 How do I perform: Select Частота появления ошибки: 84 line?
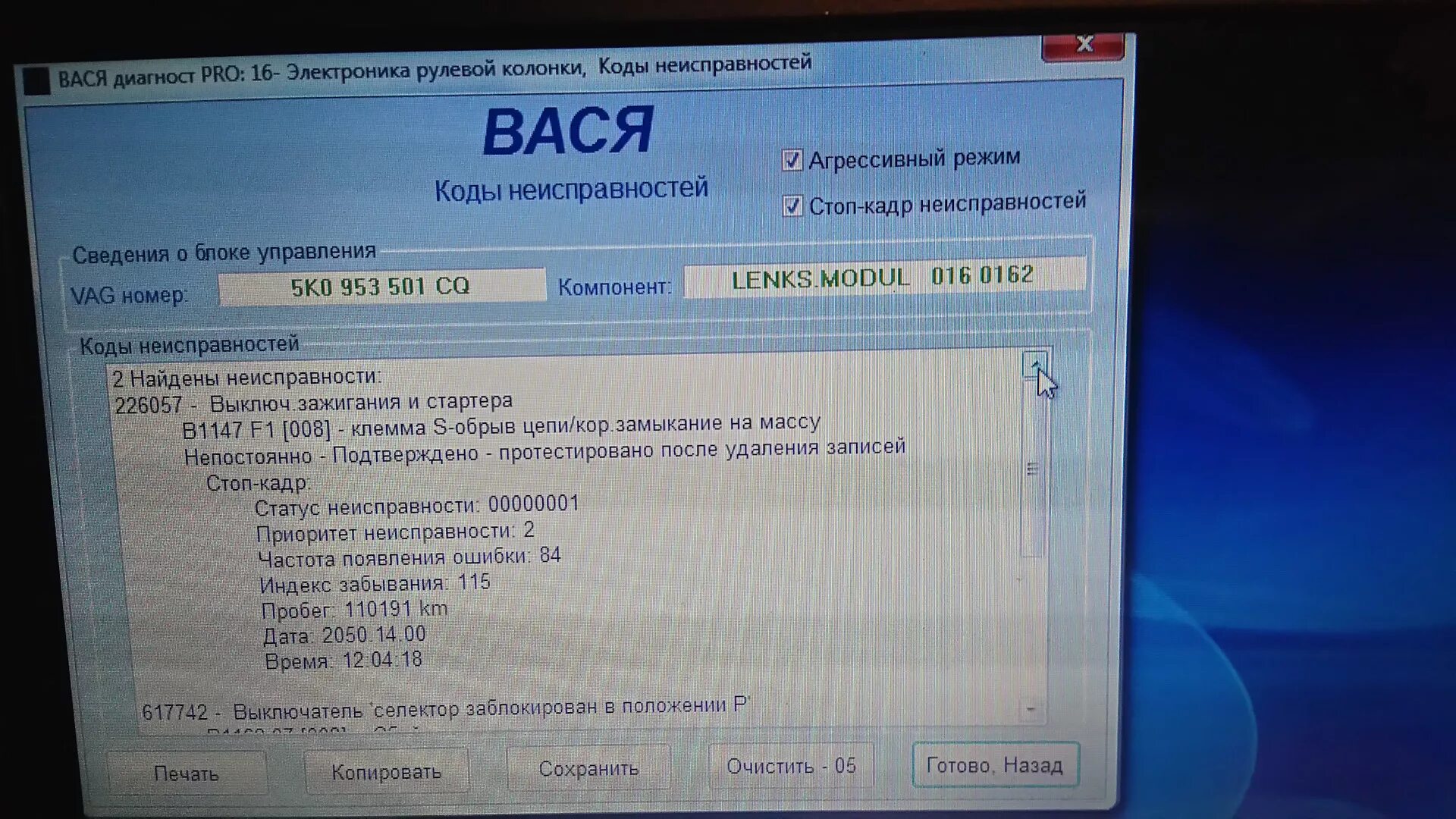point(409,557)
